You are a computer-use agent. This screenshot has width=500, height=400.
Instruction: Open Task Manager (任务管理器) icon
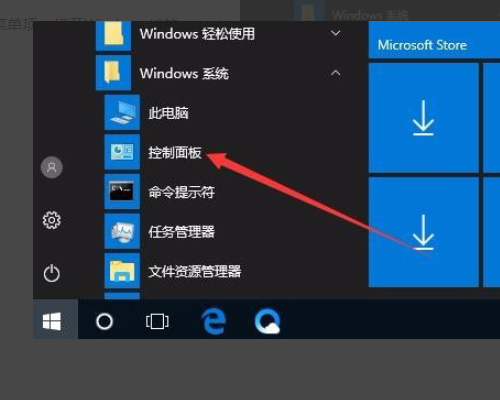(x=122, y=231)
